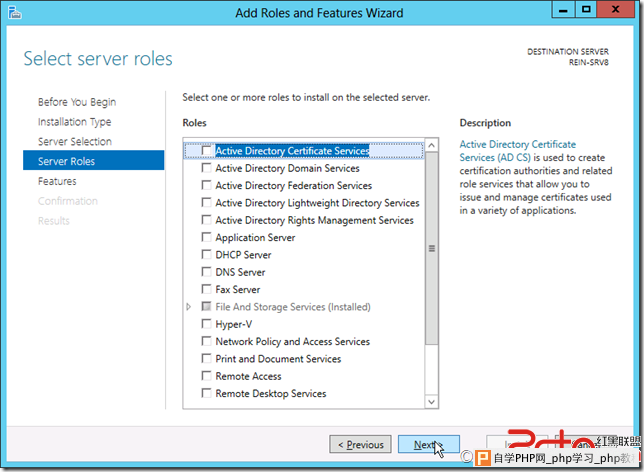Minimize the wizard window
Viewport: 644px width, 472px height.
(563, 10)
